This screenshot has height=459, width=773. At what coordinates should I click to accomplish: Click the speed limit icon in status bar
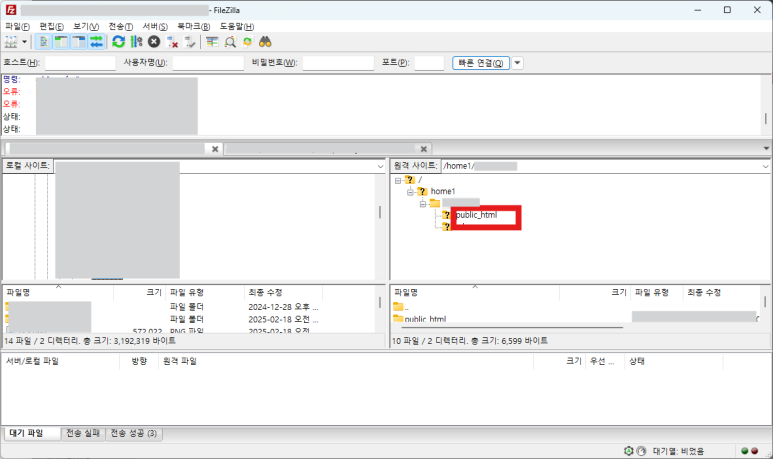coord(641,451)
